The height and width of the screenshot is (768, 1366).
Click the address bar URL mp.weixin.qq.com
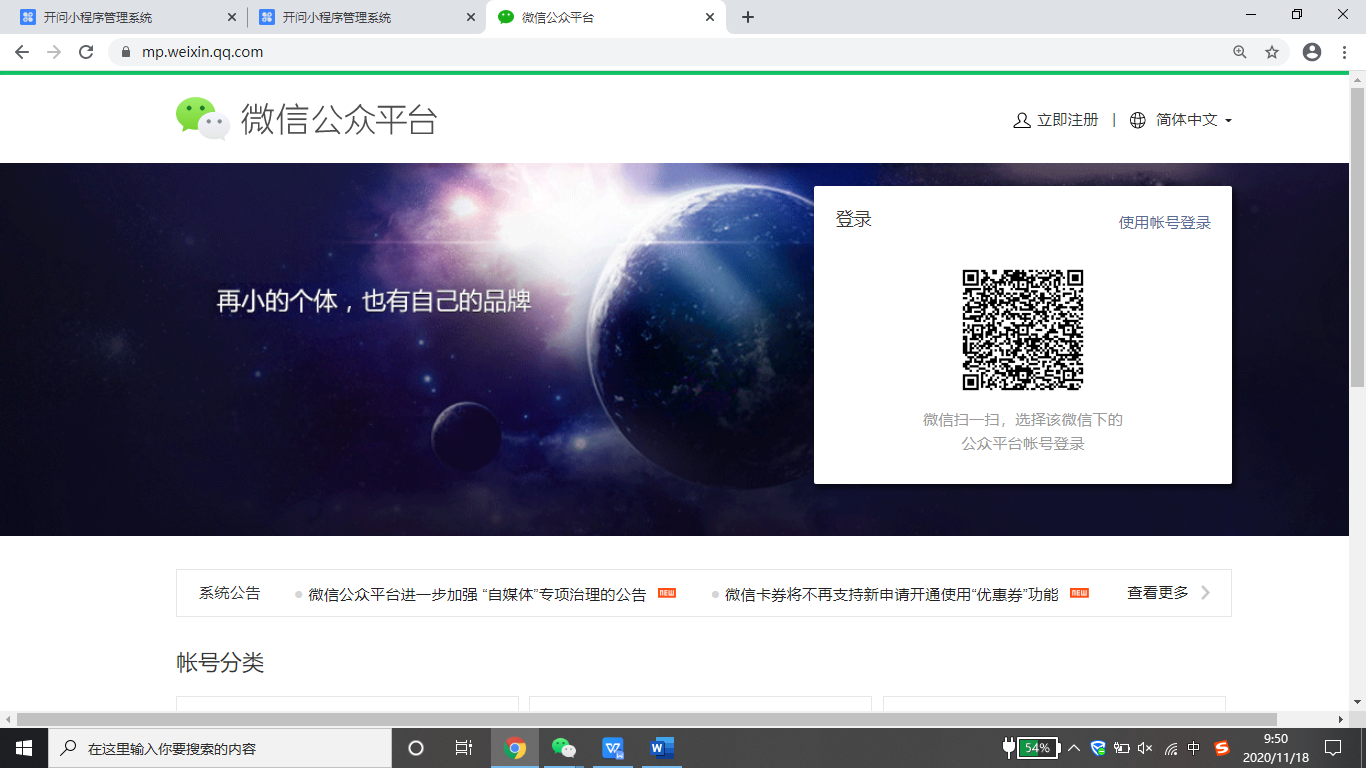point(203,52)
